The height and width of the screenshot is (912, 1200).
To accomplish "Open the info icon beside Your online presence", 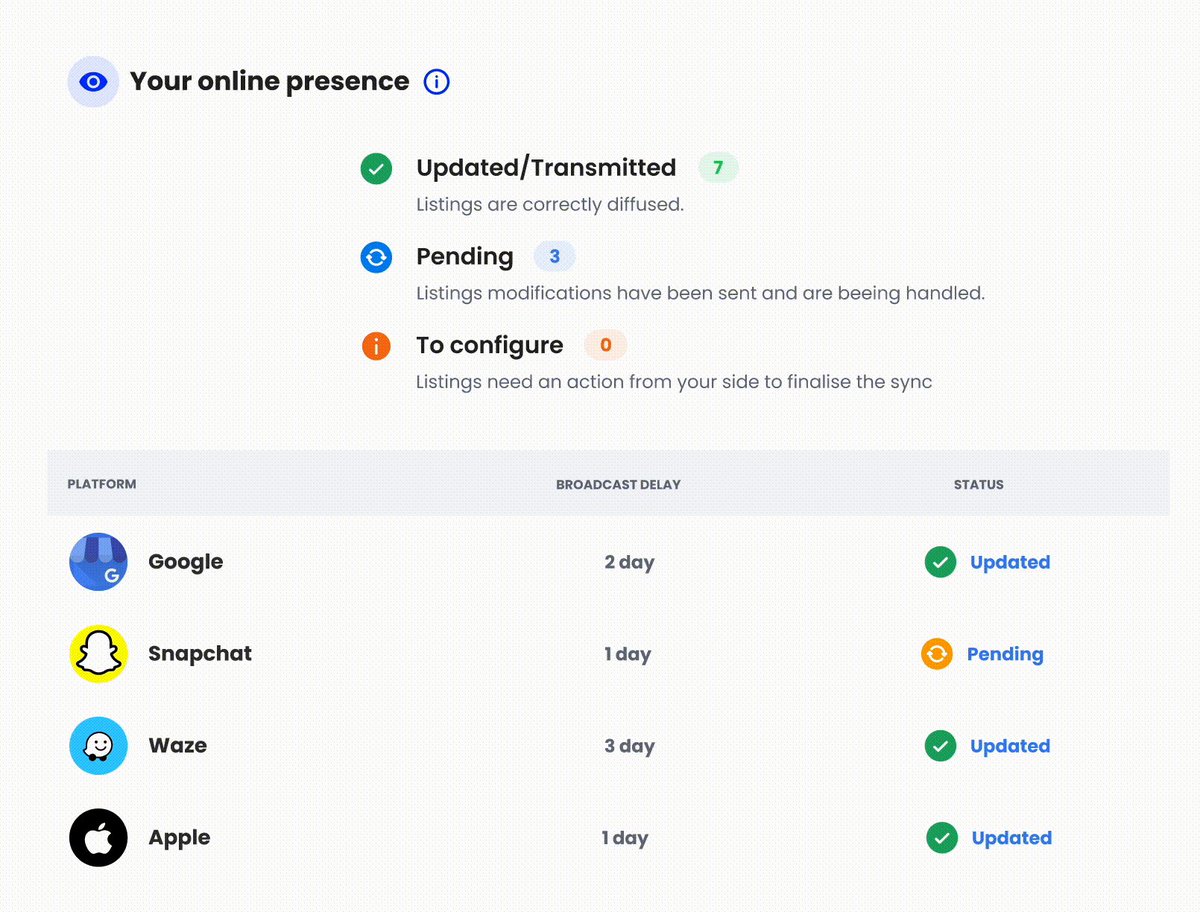I will [437, 82].
